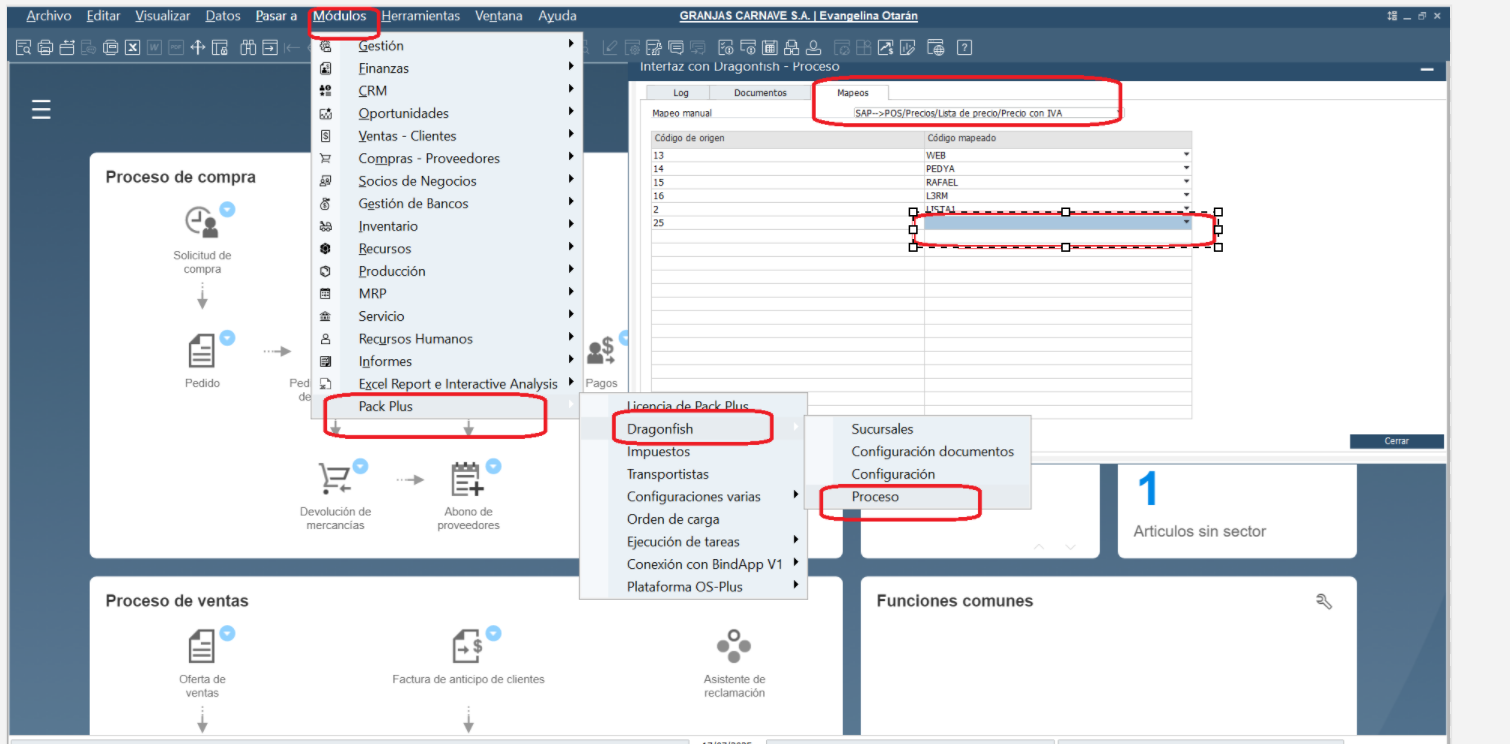
Task: Select Ejecución de tareas submenu entry
Action: click(693, 542)
